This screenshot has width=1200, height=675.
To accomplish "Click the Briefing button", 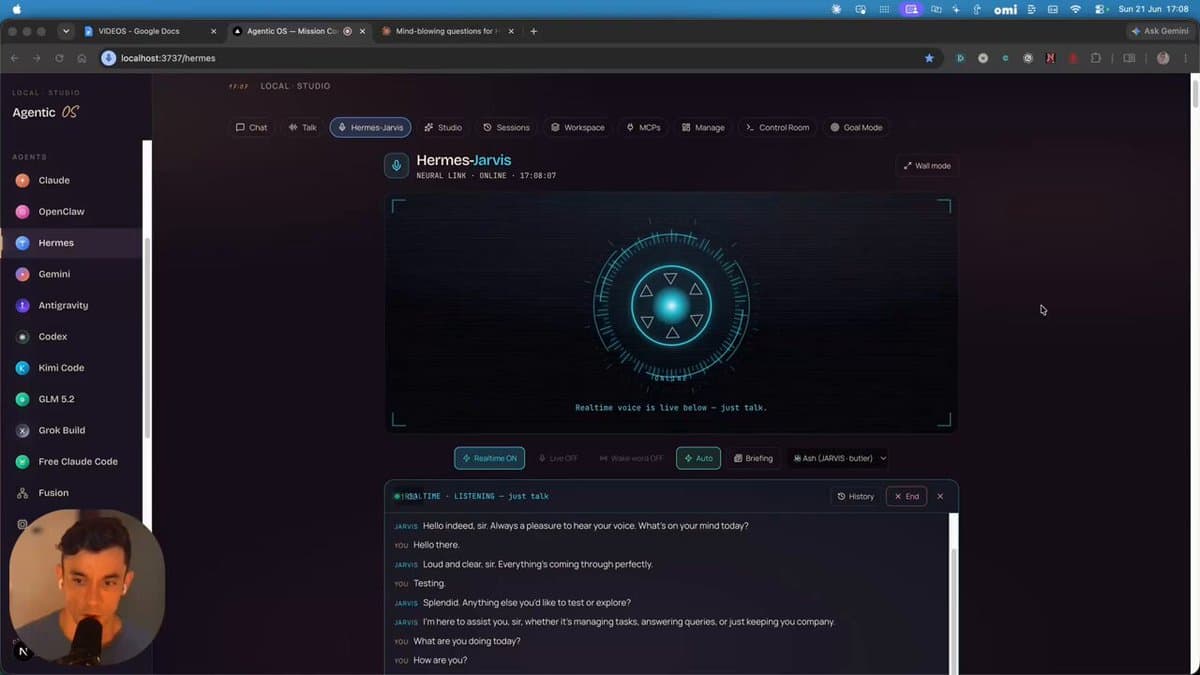I will [x=753, y=458].
